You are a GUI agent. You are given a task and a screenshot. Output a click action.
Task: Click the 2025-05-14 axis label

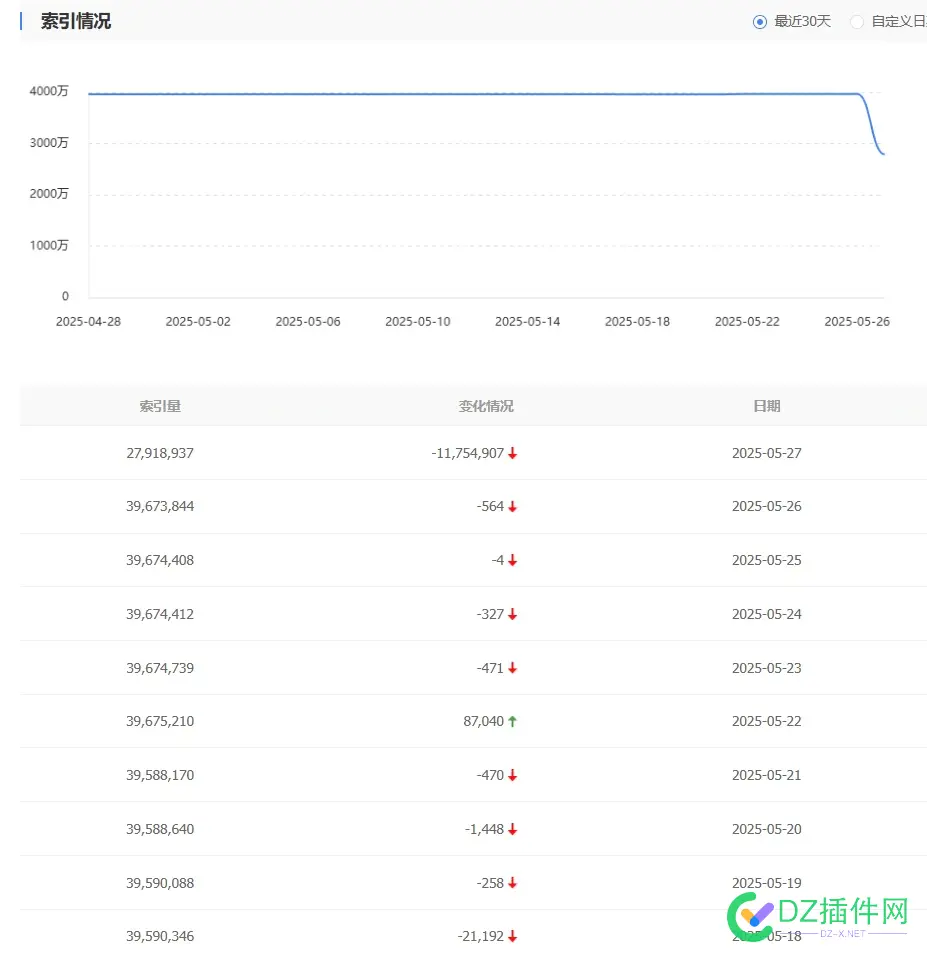pyautogui.click(x=527, y=321)
